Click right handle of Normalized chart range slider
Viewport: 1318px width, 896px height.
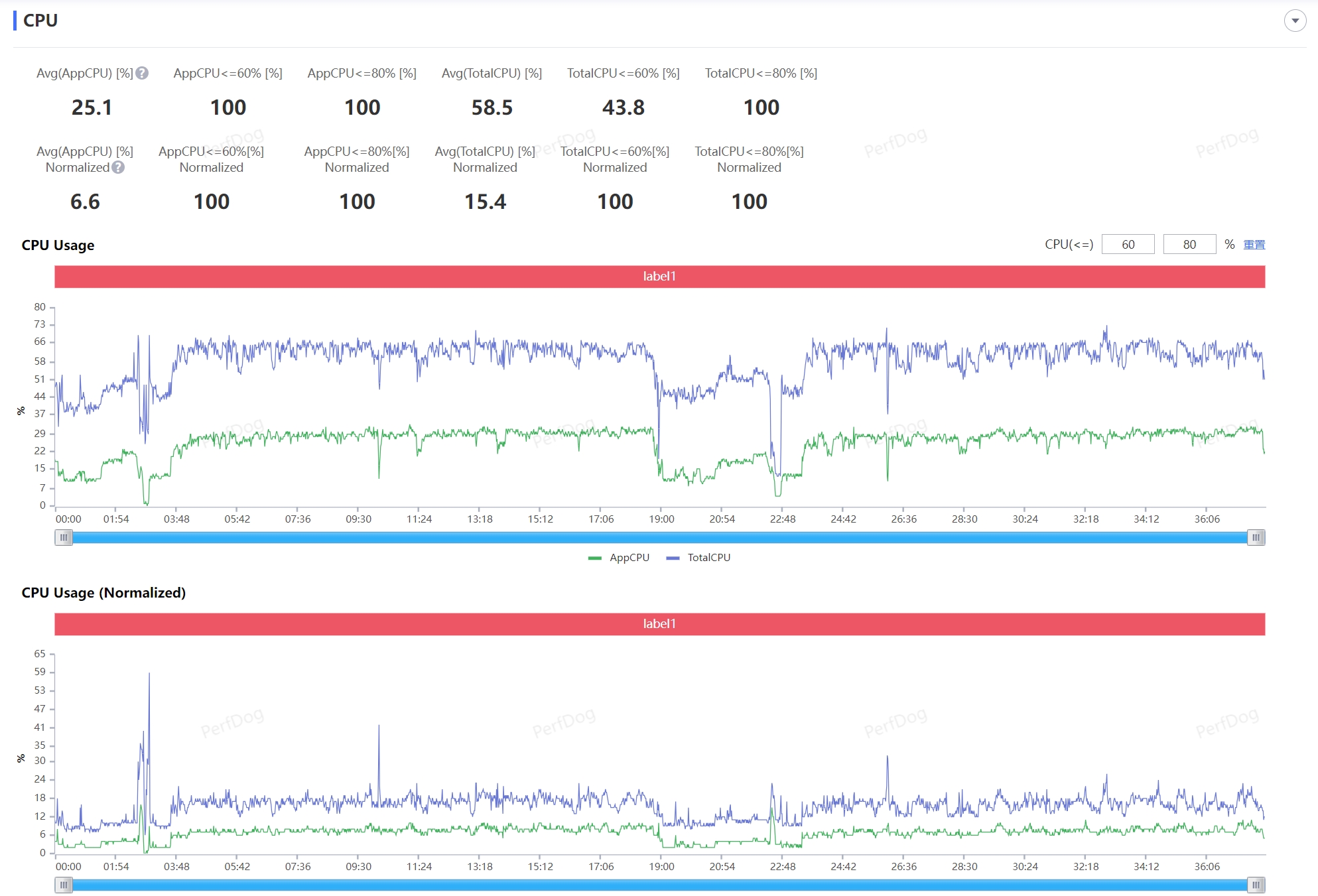pyautogui.click(x=1256, y=885)
